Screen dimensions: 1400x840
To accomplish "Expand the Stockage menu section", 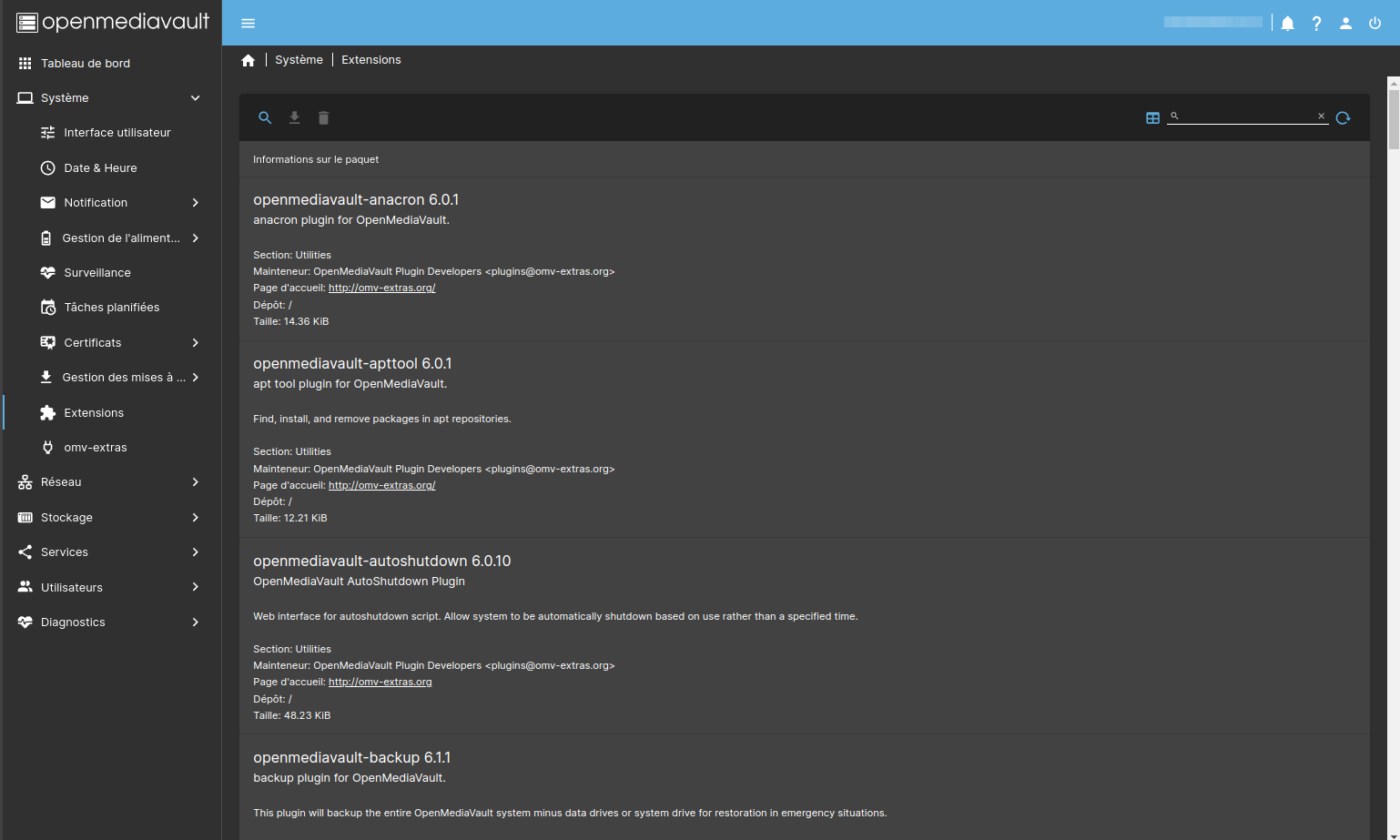I will click(195, 518).
